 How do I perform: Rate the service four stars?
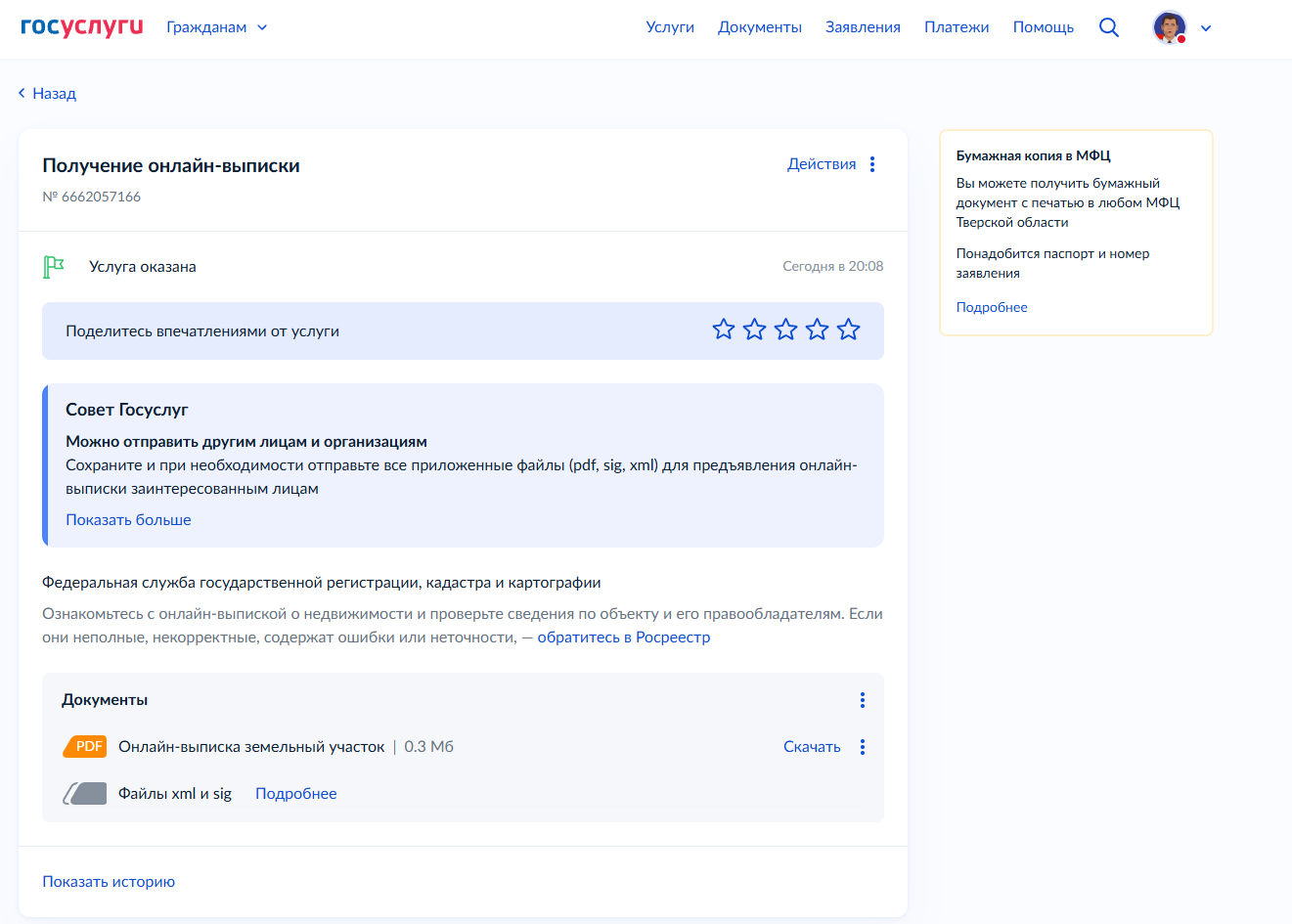tap(818, 330)
